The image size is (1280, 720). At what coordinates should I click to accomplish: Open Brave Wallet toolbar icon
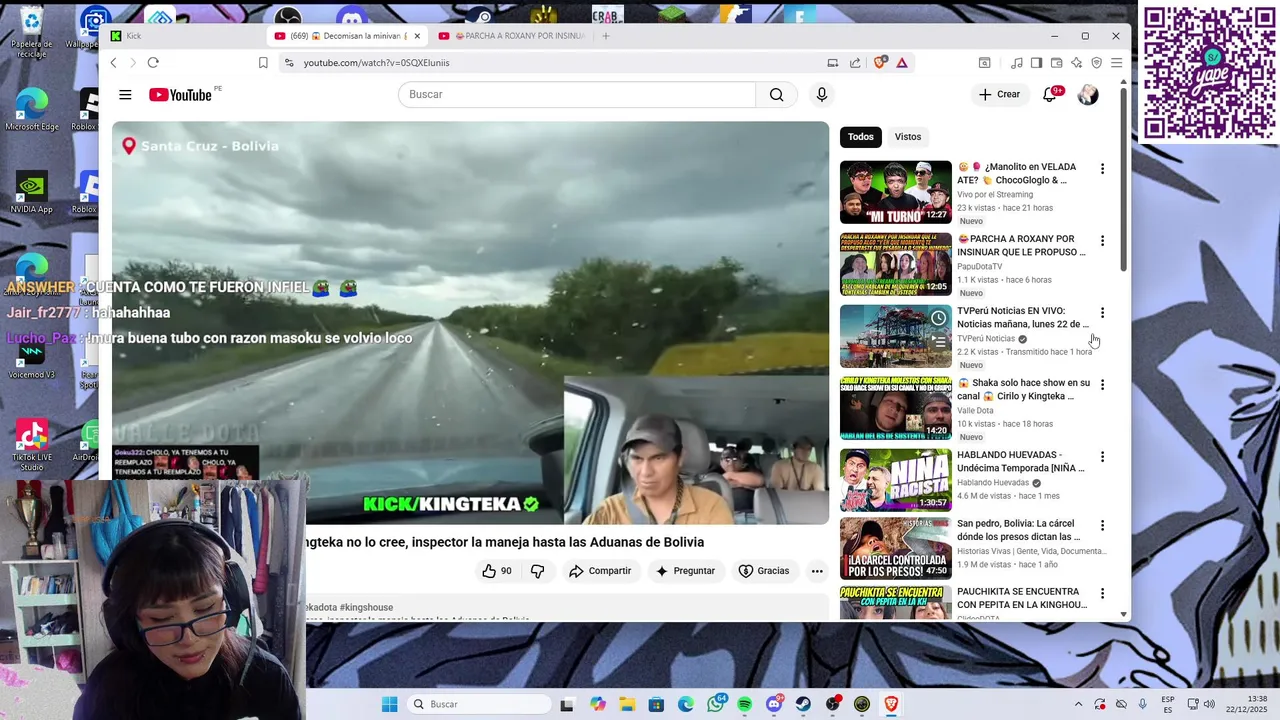pos(1056,63)
